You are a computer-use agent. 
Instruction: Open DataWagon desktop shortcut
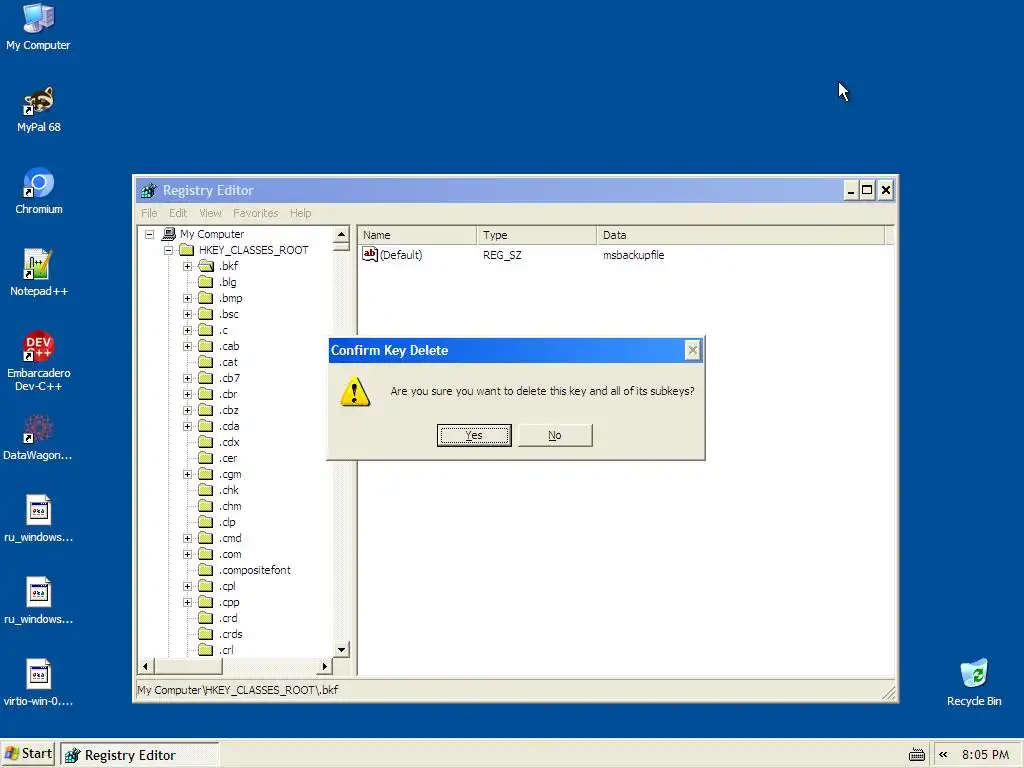pos(38,438)
